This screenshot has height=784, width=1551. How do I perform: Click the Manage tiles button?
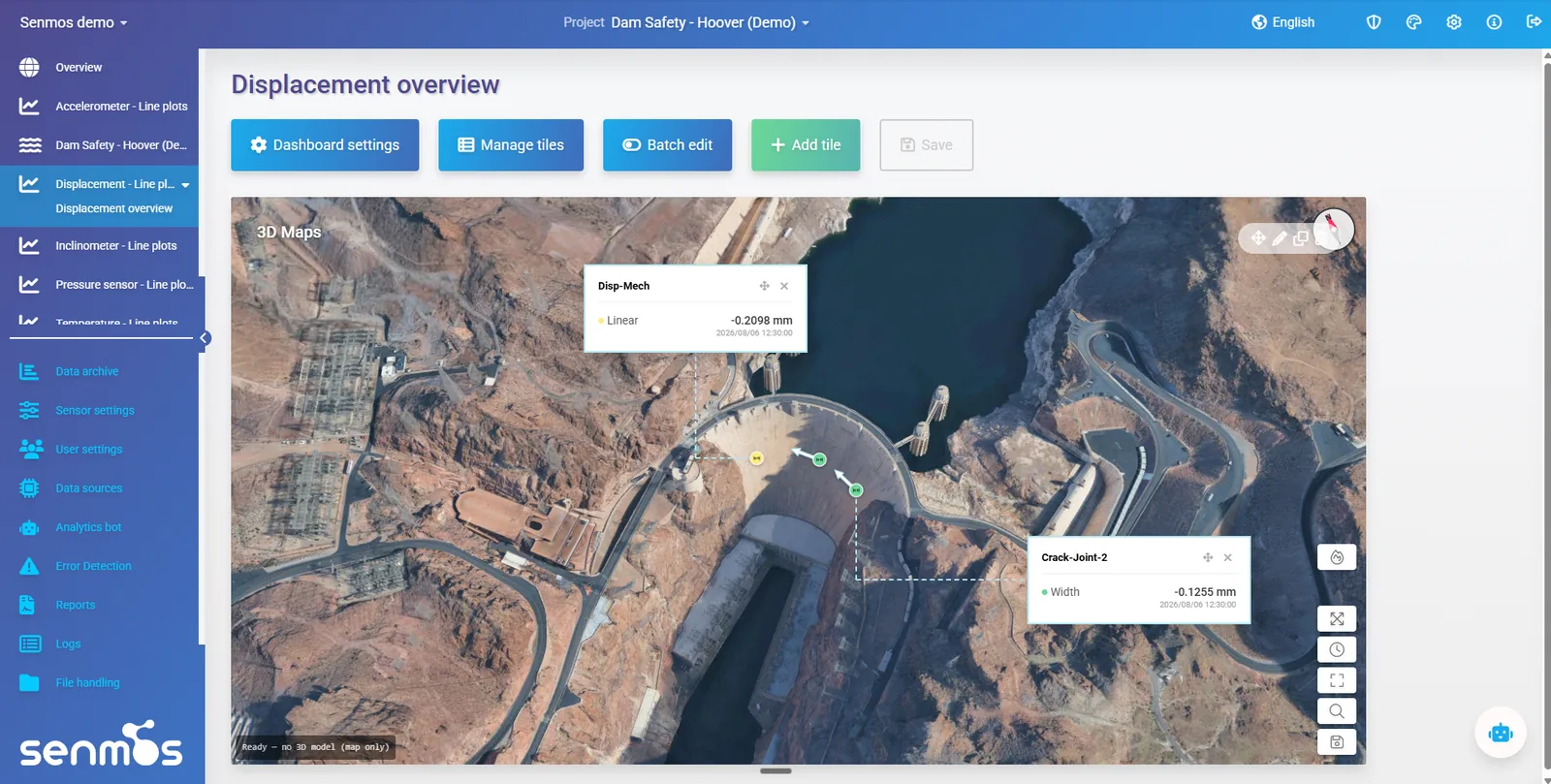[x=511, y=145]
